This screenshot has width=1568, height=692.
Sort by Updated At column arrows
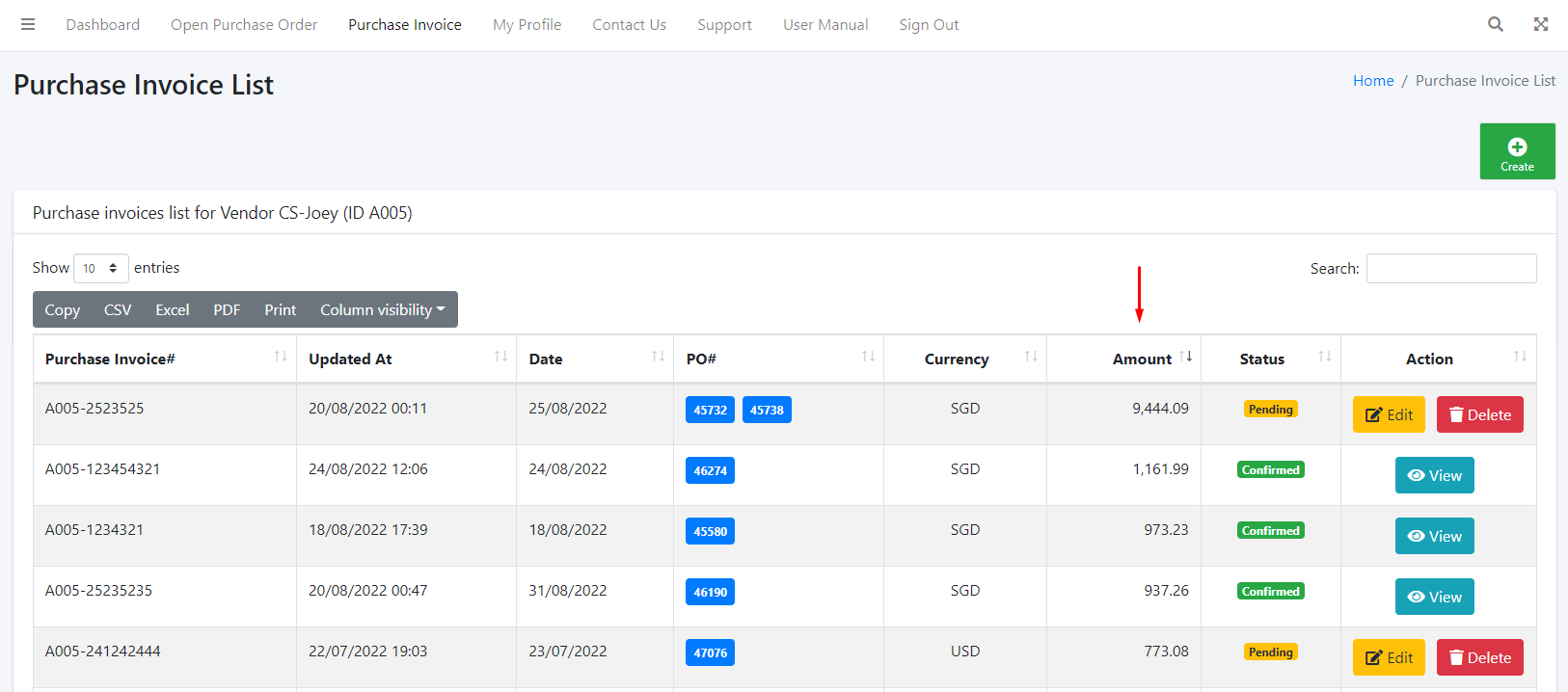pos(500,358)
